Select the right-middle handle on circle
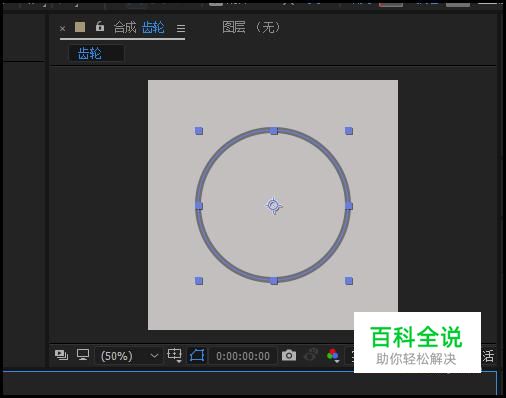Image resolution: width=506 pixels, height=398 pixels. (349, 206)
